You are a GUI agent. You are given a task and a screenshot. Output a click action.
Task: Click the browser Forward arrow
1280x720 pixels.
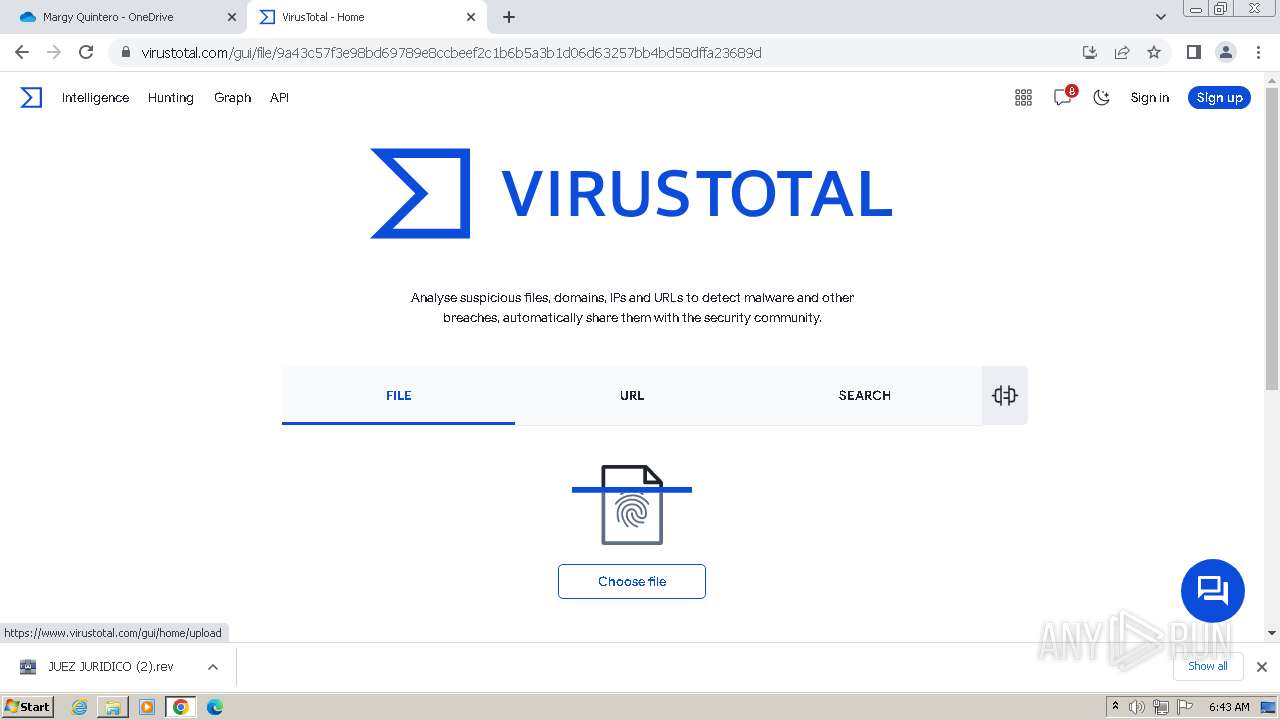[x=54, y=52]
